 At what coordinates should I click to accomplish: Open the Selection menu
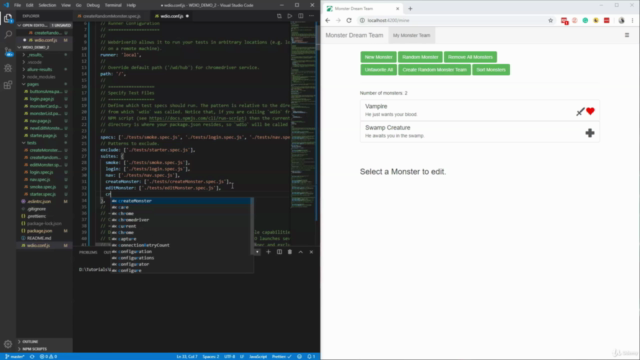click(47, 5)
